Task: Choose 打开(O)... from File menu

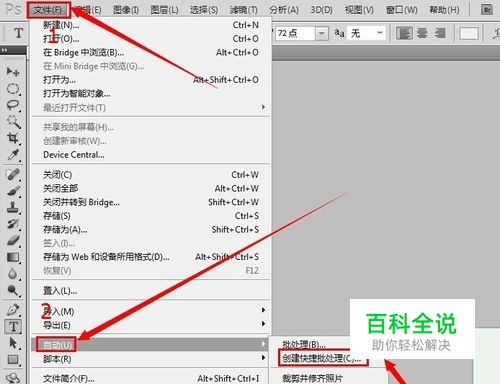Action: [x=151, y=39]
